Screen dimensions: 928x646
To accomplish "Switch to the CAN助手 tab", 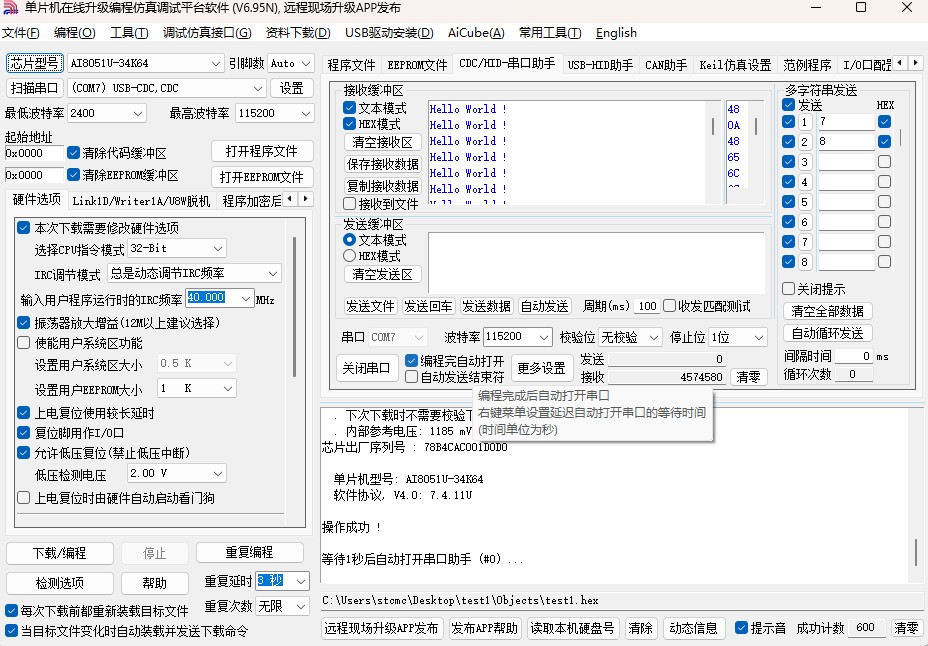I will pos(666,64).
